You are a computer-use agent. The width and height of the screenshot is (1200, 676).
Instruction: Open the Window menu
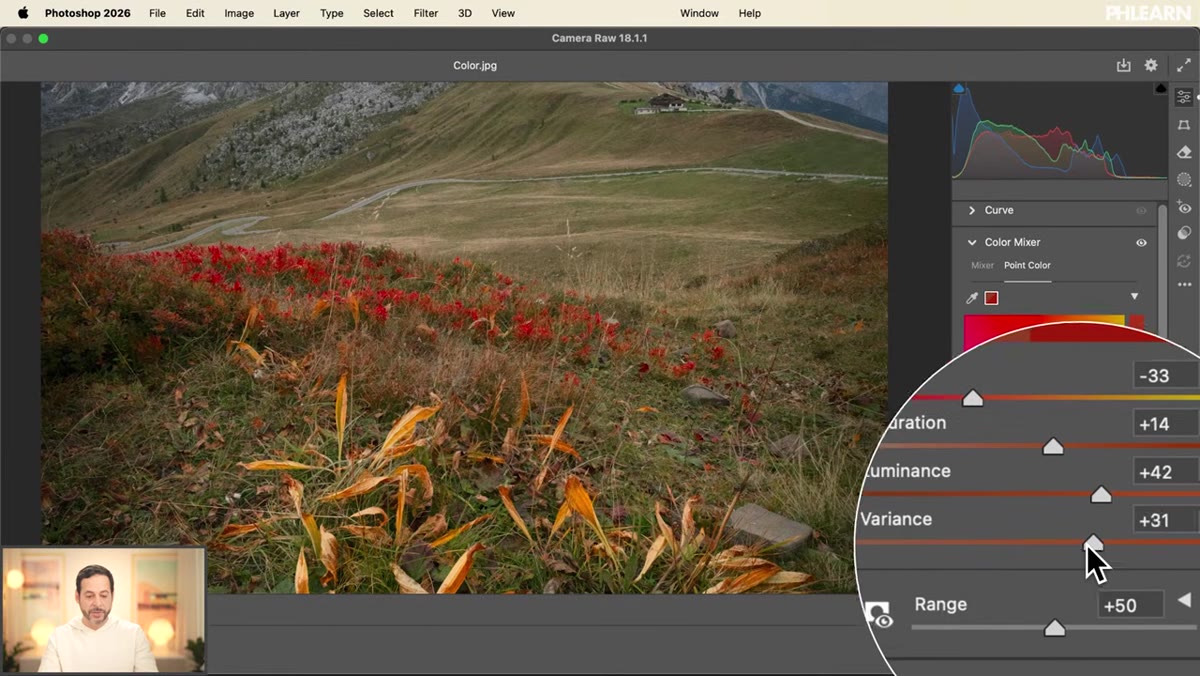click(x=699, y=13)
